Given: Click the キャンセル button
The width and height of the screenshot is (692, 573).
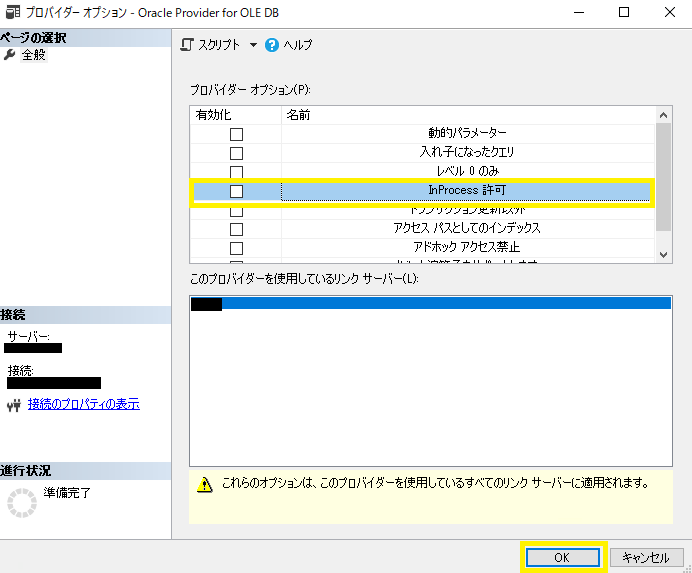Looking at the screenshot, I should 646,558.
